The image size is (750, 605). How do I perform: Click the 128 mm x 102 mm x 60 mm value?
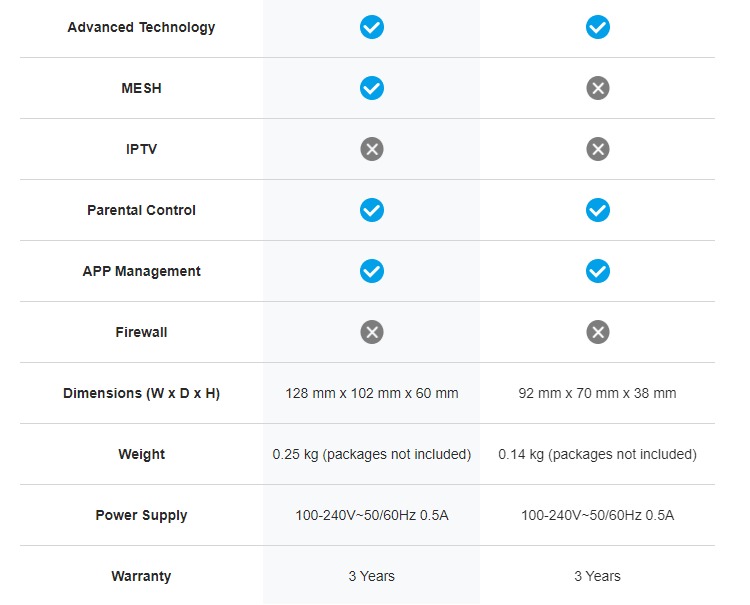coord(372,393)
